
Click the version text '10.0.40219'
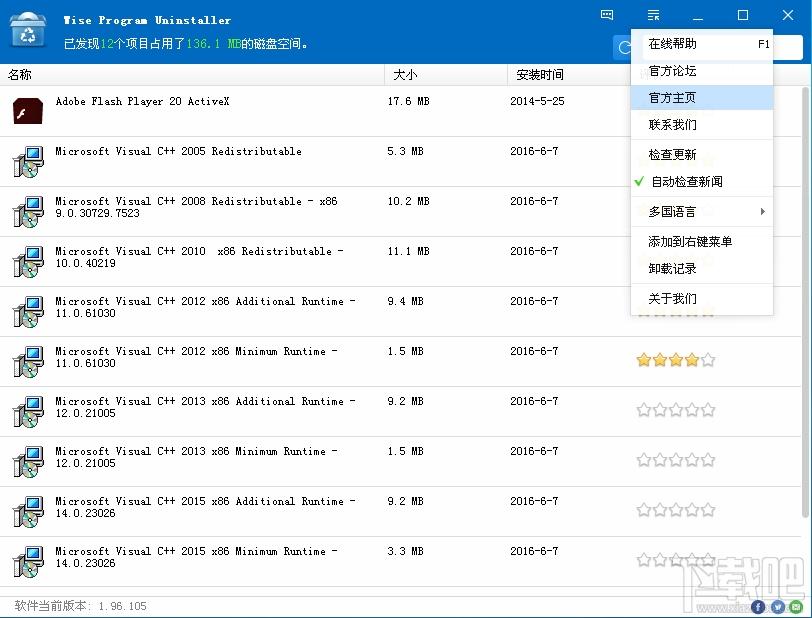(85, 263)
